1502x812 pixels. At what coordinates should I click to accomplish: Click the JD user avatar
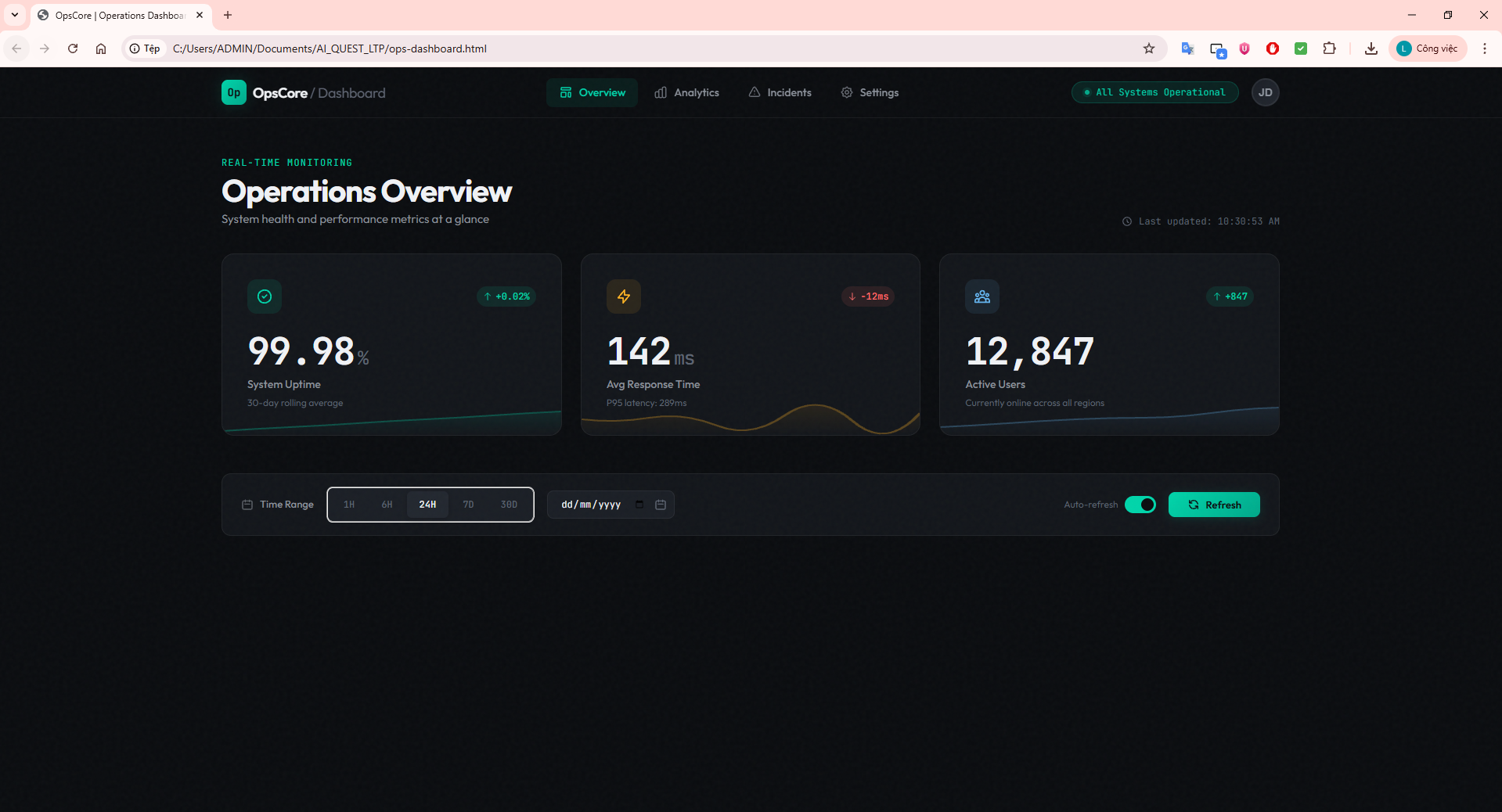pos(1265,92)
